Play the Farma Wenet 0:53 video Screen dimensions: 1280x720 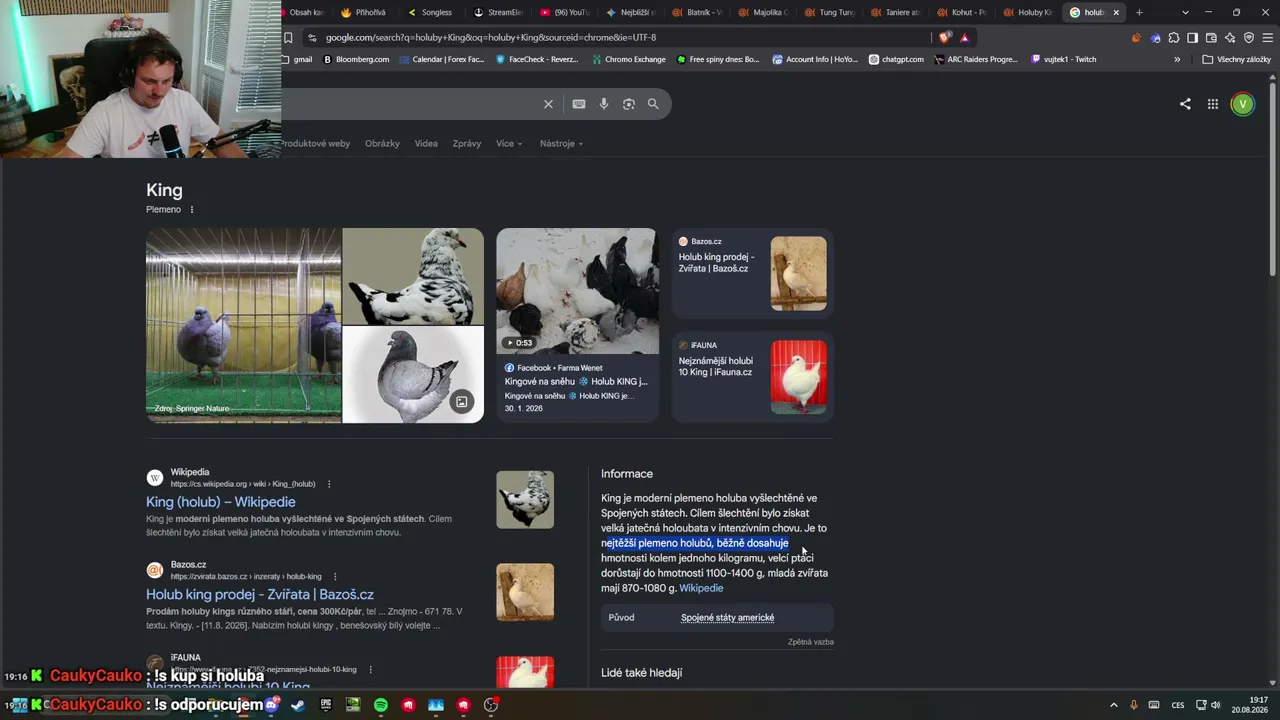(577, 291)
